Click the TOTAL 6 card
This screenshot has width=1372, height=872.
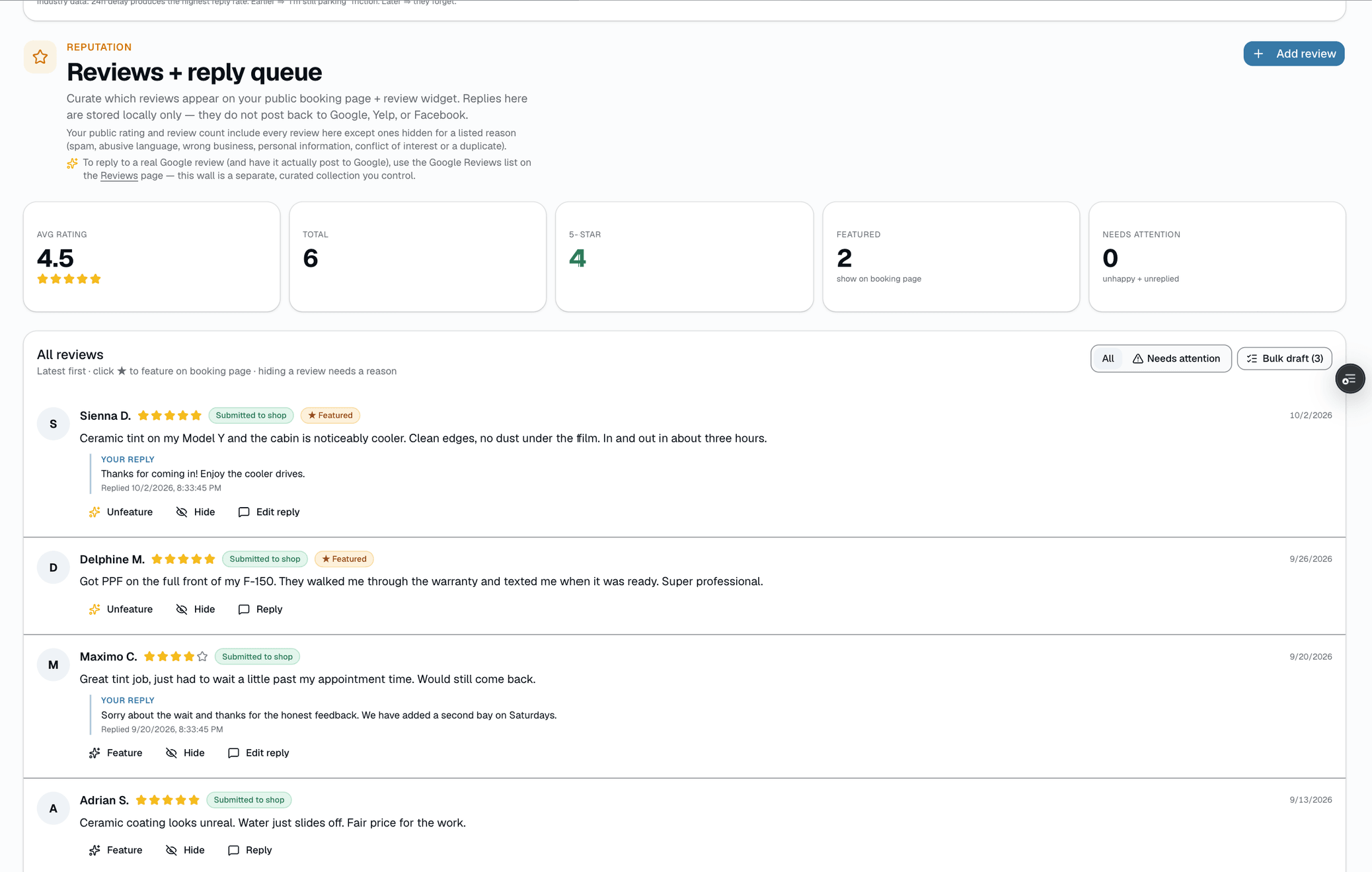pyautogui.click(x=418, y=257)
